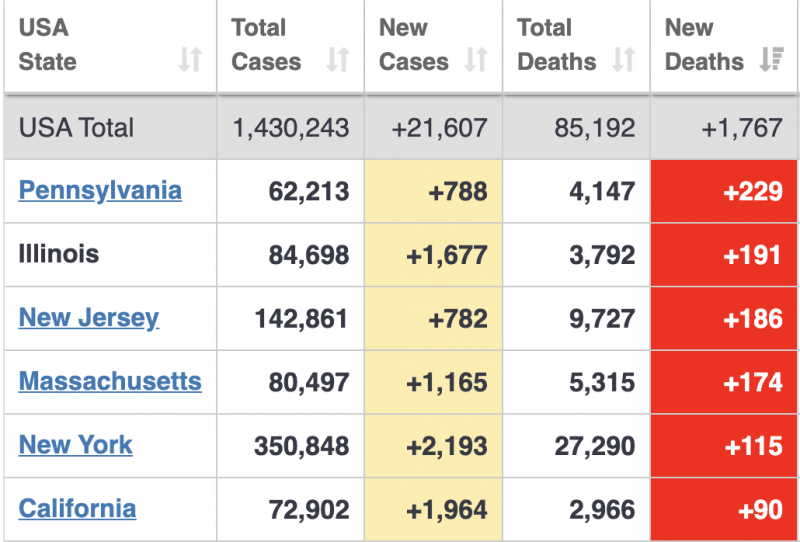Click New York's 350,848 total cases cell
This screenshot has width=800, height=542.
coord(290,446)
